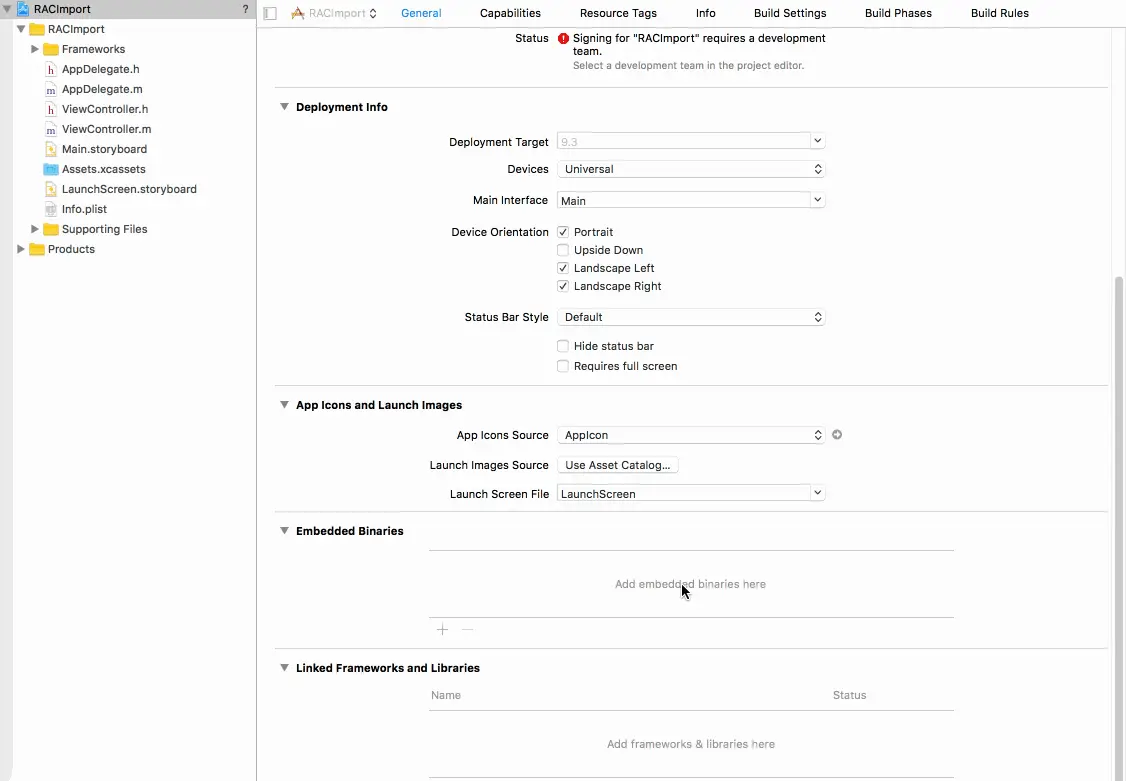Click the AppDelegate.m source file icon
The image size is (1126, 781).
[x=50, y=90]
